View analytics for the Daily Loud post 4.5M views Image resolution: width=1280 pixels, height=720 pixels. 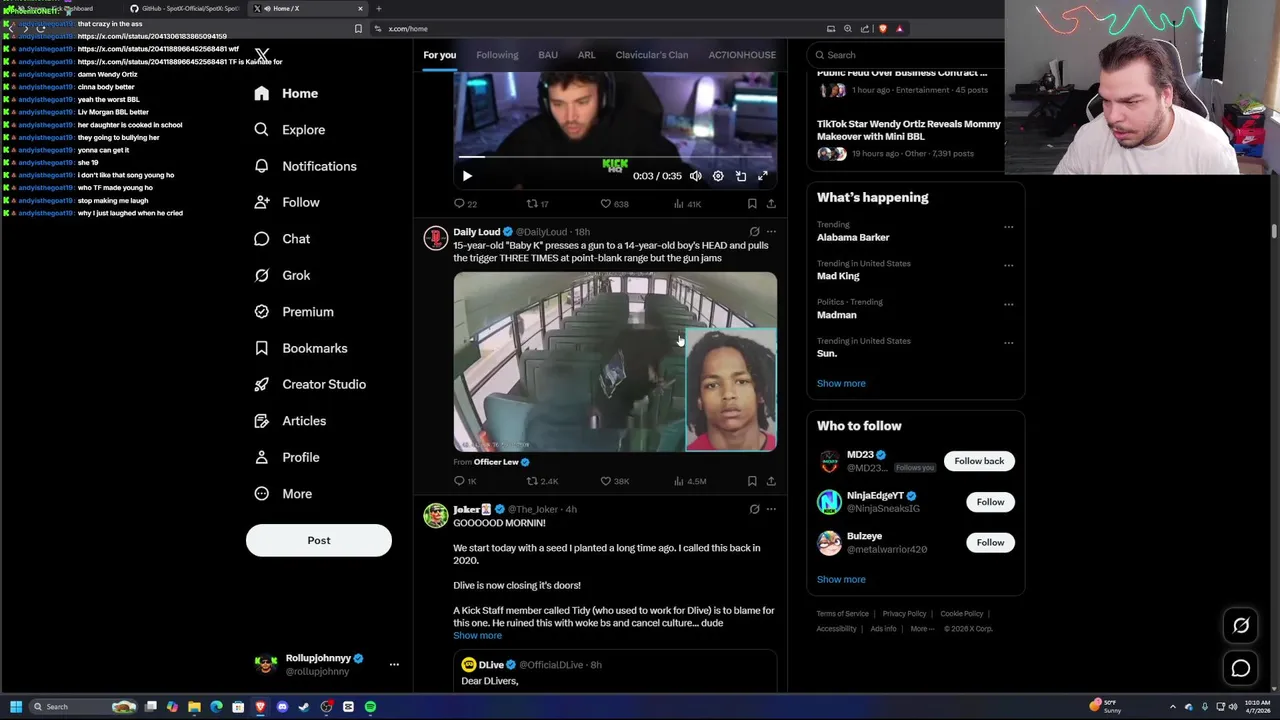tap(690, 481)
